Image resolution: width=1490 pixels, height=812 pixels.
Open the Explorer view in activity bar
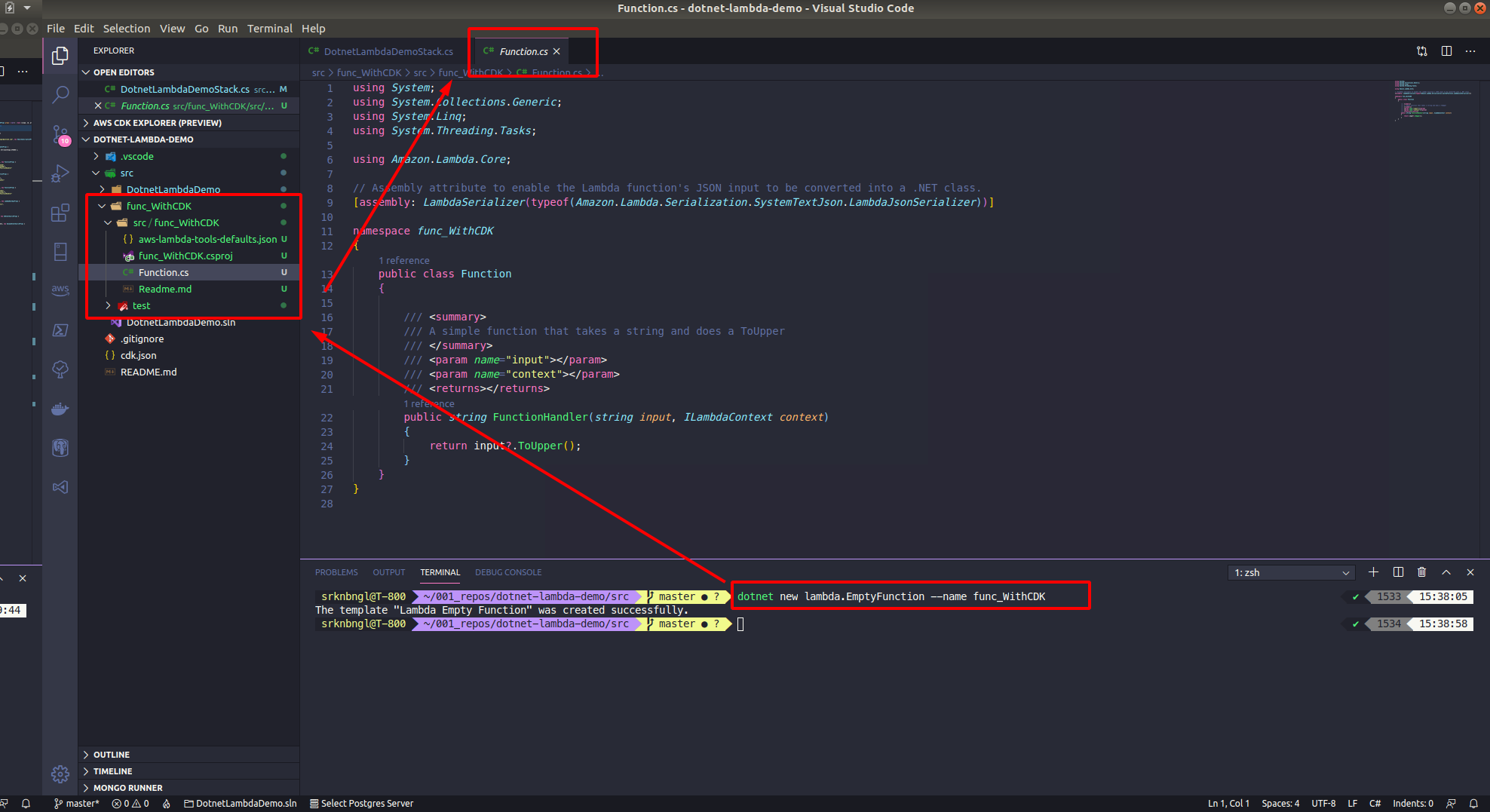pos(60,56)
